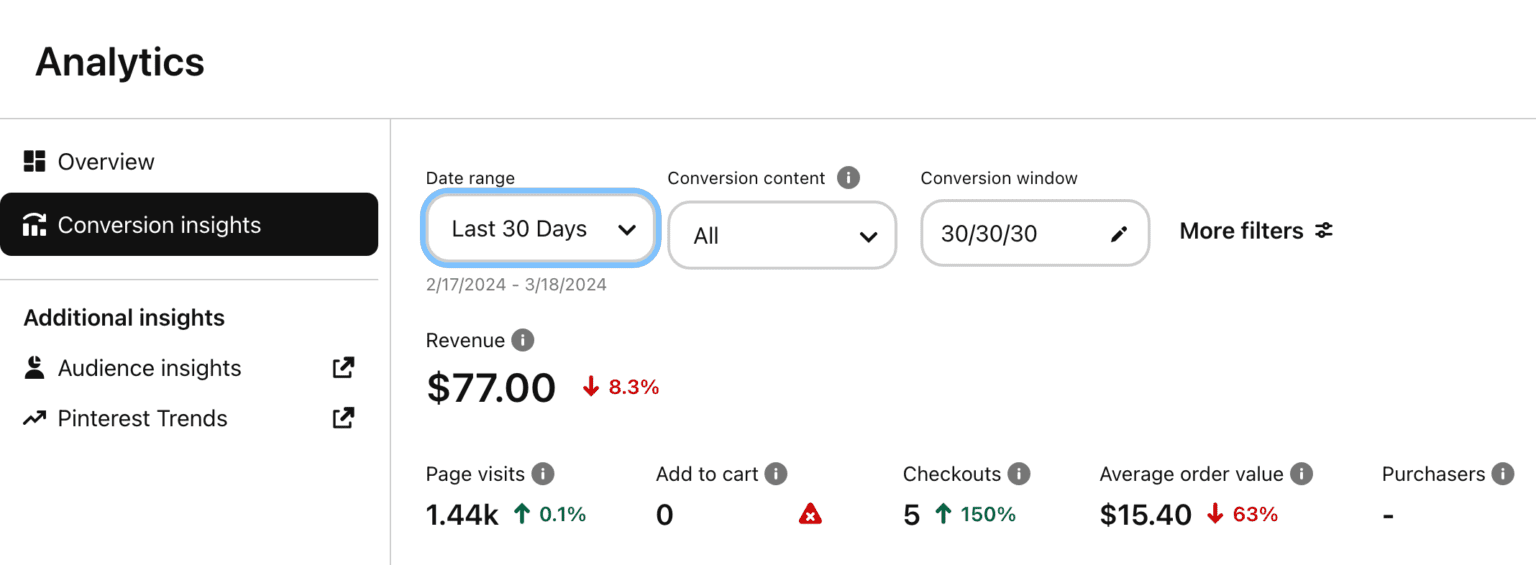
Task: Open Pinterest Trends link
Action: (x=142, y=418)
